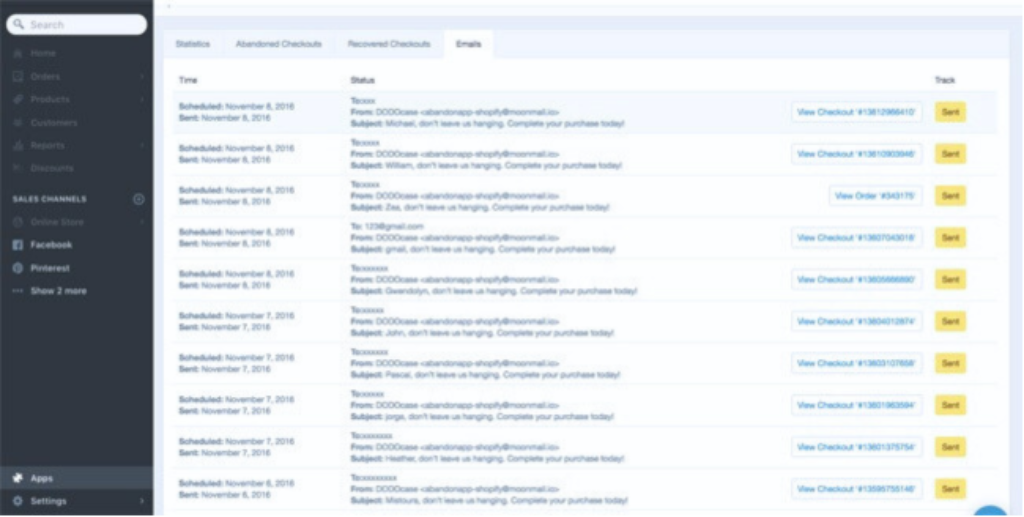The width and height of the screenshot is (1024, 517).
Task: Switch to the Abandoned Checkouts tab
Action: tap(279, 44)
